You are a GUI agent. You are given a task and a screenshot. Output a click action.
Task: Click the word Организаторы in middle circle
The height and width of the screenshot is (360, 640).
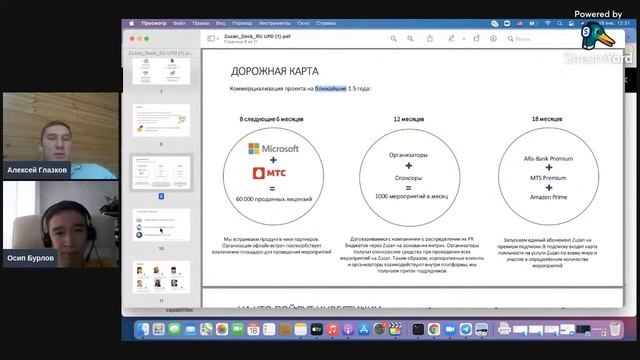pos(408,155)
